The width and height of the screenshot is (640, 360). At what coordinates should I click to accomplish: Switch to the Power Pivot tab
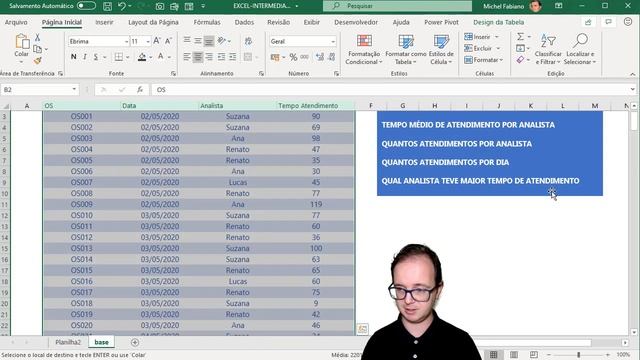click(441, 22)
